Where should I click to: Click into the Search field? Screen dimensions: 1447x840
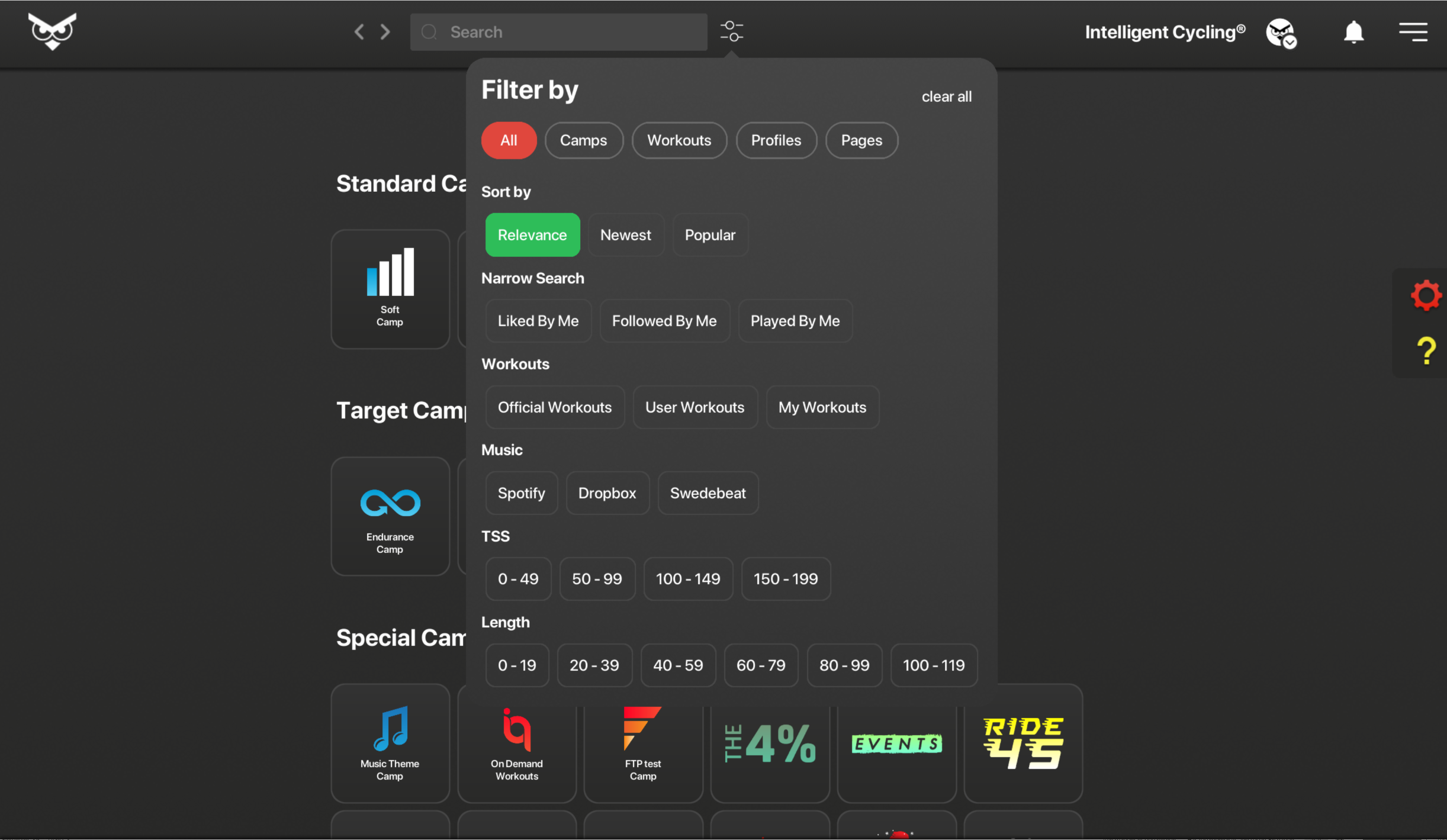pos(559,32)
